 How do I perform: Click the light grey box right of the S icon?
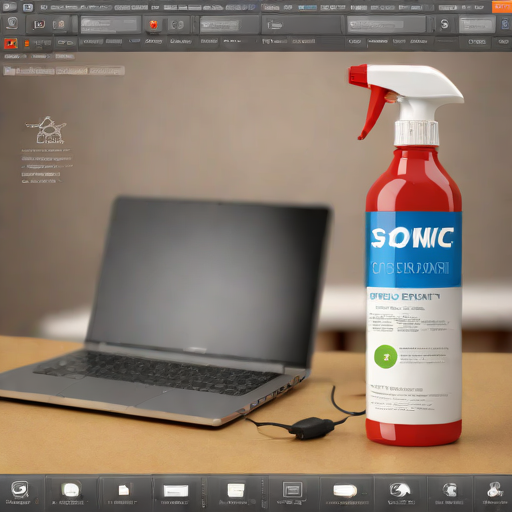477,25
